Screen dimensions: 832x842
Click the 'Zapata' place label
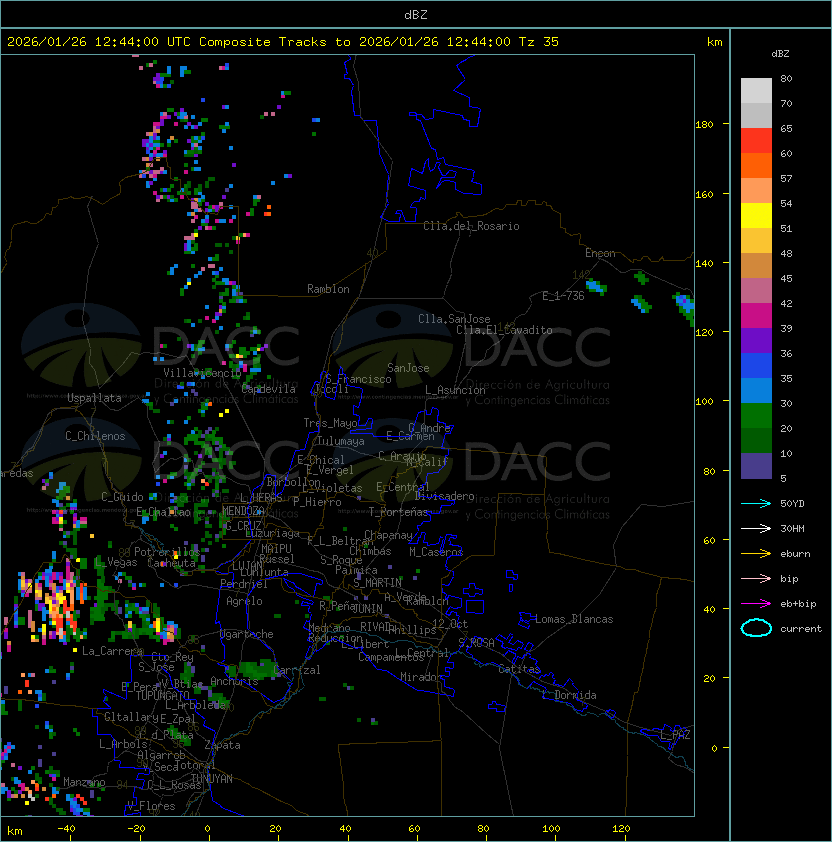[222, 745]
